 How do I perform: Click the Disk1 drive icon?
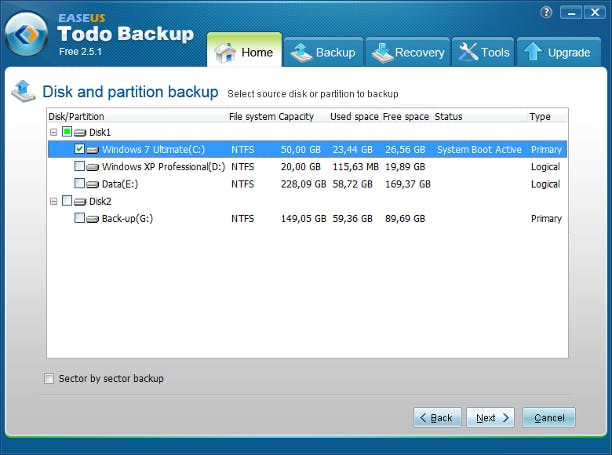tap(80, 133)
